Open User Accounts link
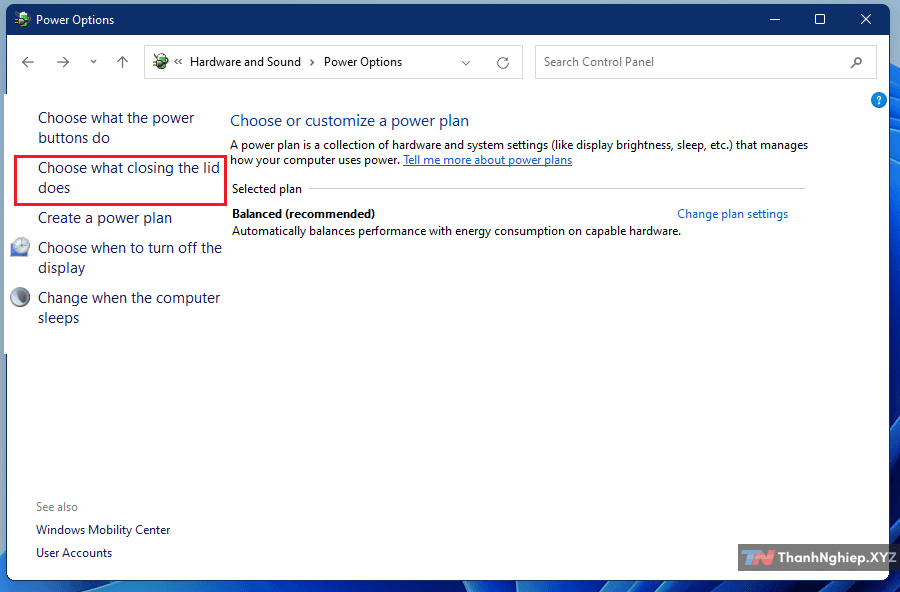The height and width of the screenshot is (592, 900). click(x=74, y=553)
